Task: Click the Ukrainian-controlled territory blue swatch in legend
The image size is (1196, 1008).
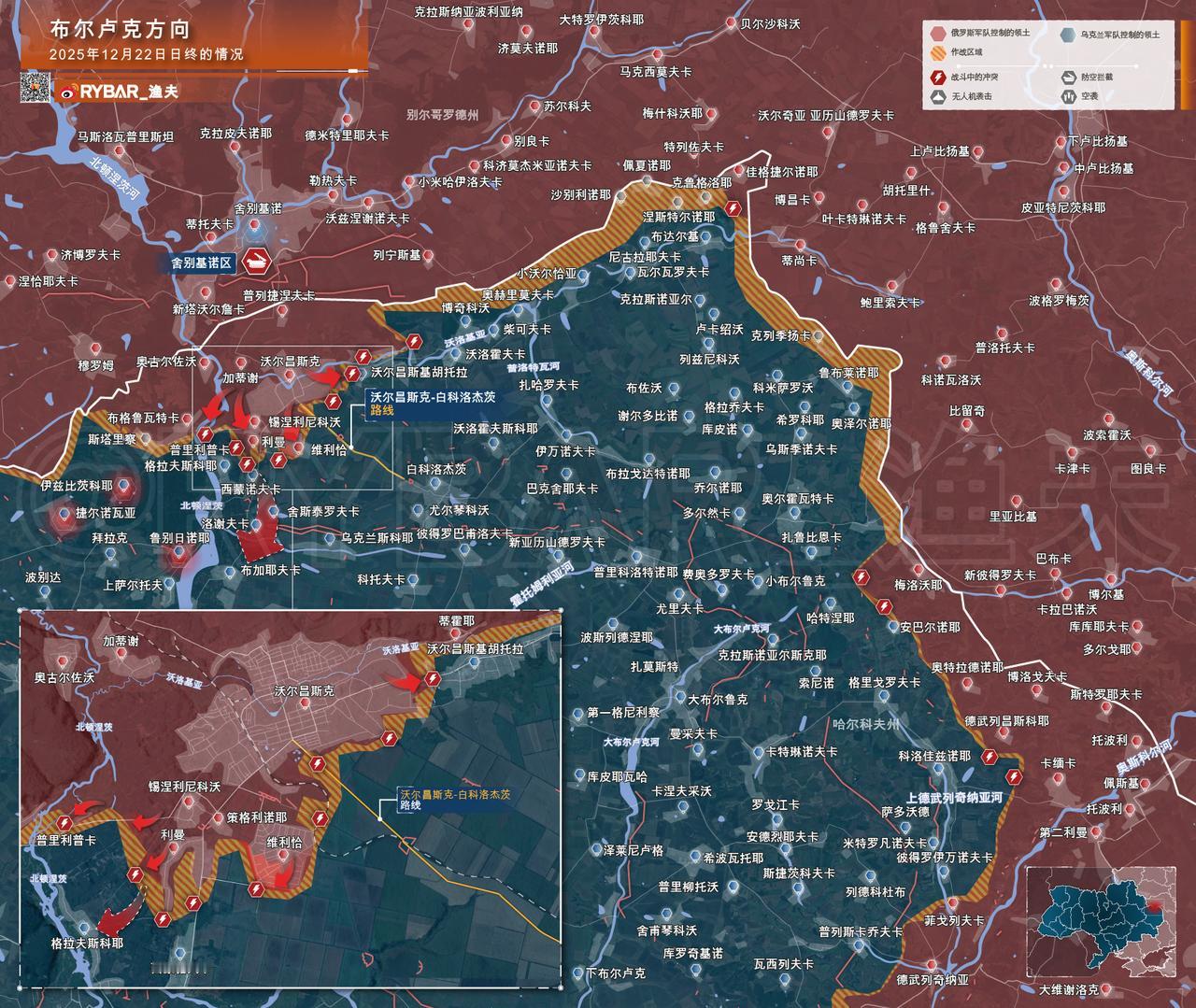Action: point(1067,34)
